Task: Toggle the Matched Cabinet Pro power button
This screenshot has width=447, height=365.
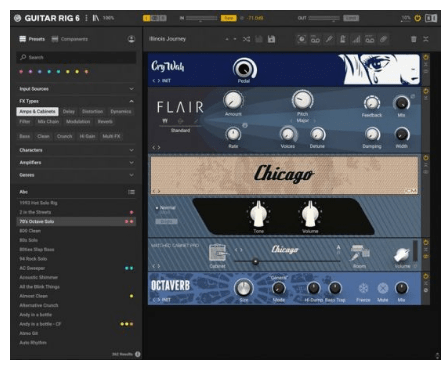Action: point(426,242)
